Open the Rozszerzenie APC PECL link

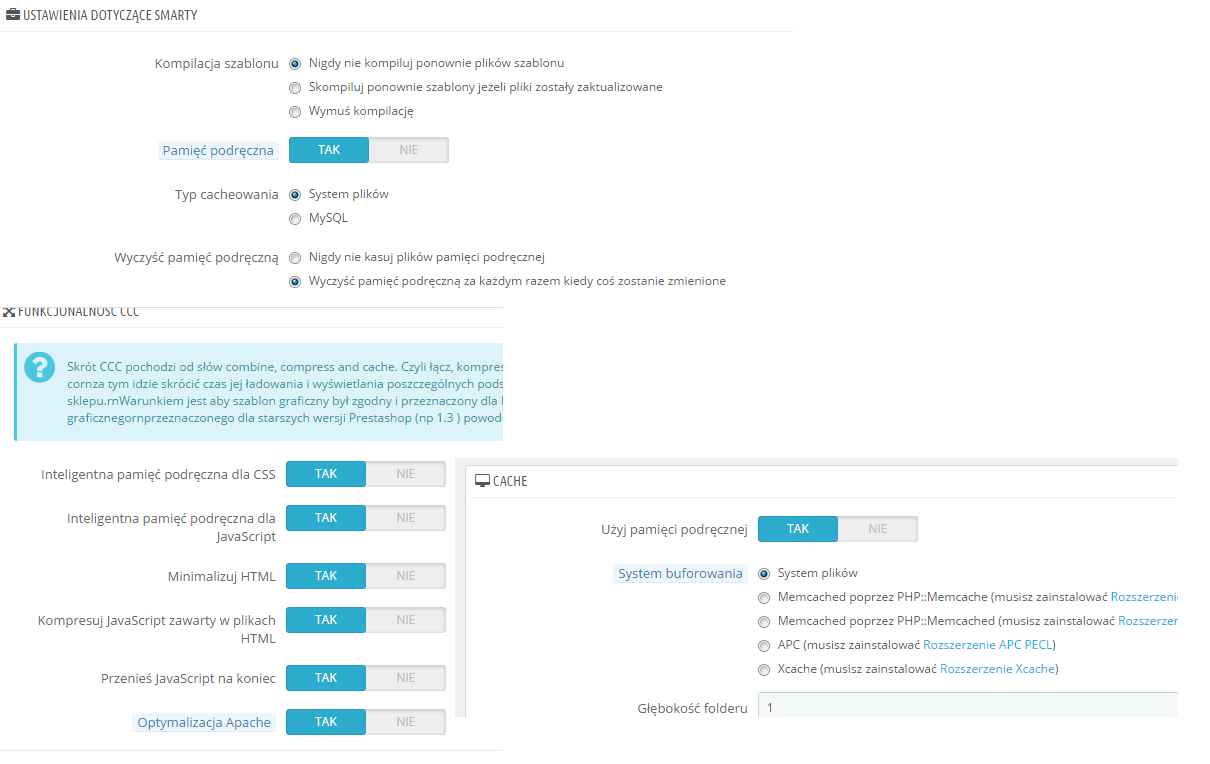pyautogui.click(x=988, y=645)
